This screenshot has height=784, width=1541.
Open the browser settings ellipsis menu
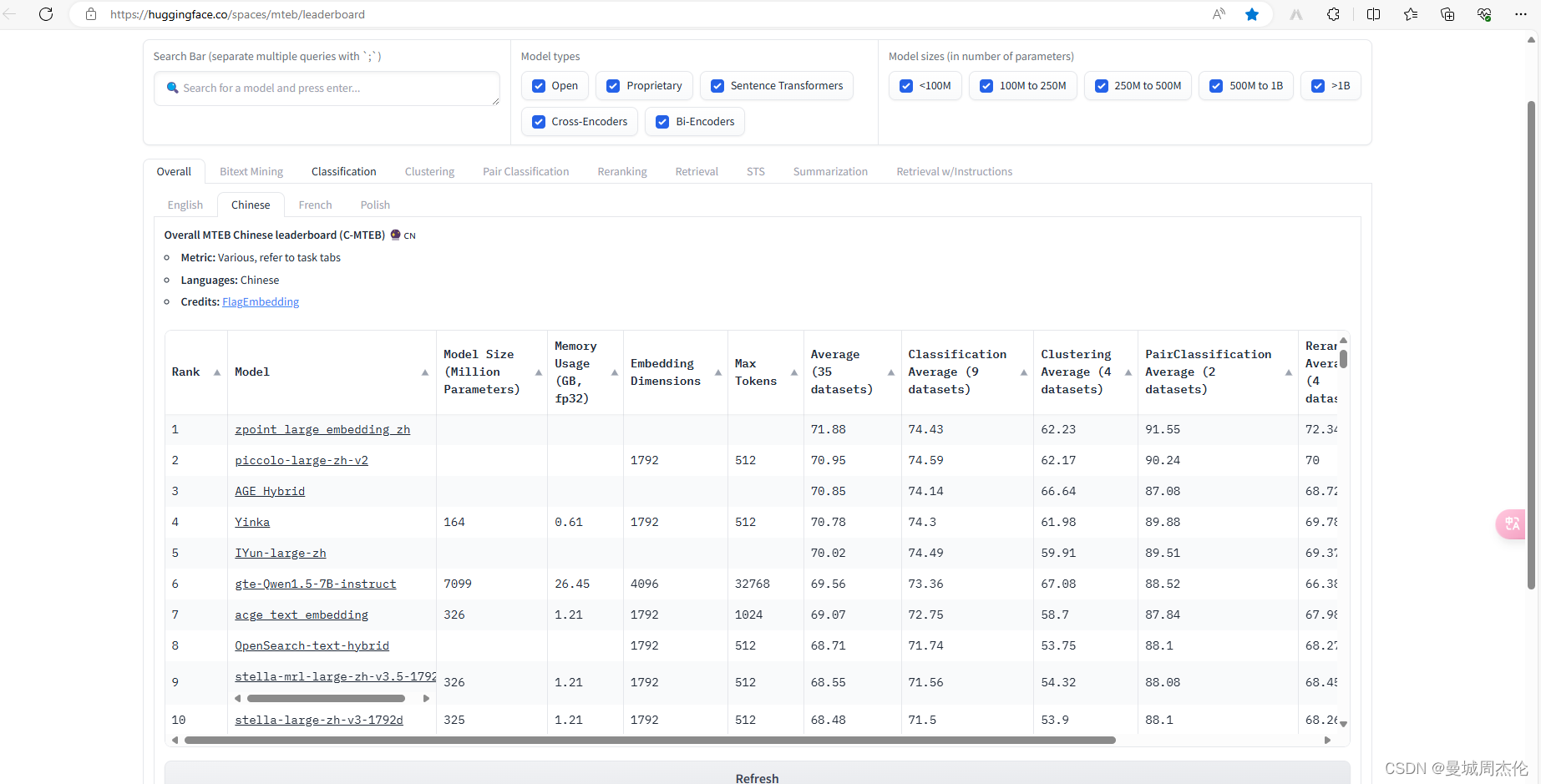tap(1521, 14)
